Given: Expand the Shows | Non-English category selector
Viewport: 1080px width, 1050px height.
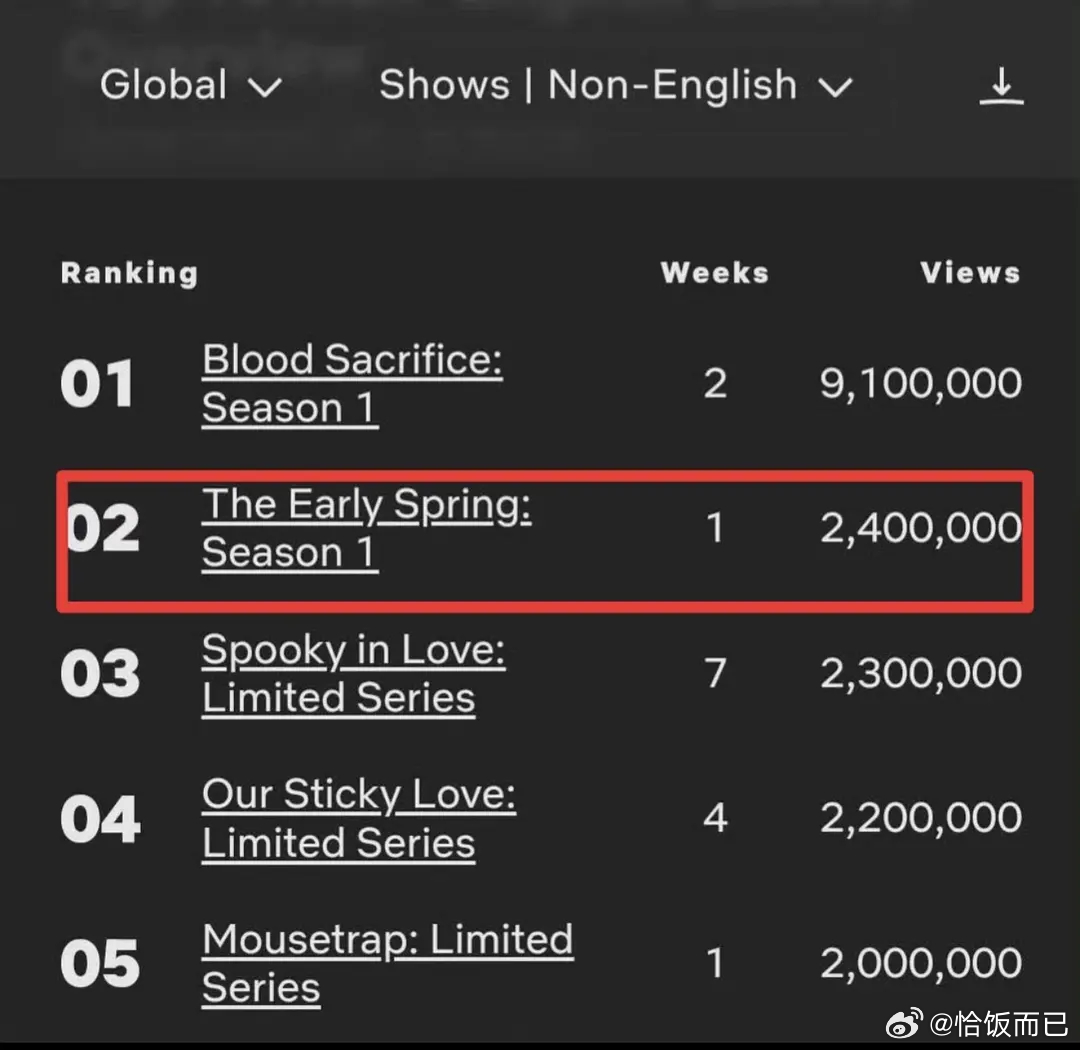Looking at the screenshot, I should click(x=616, y=85).
